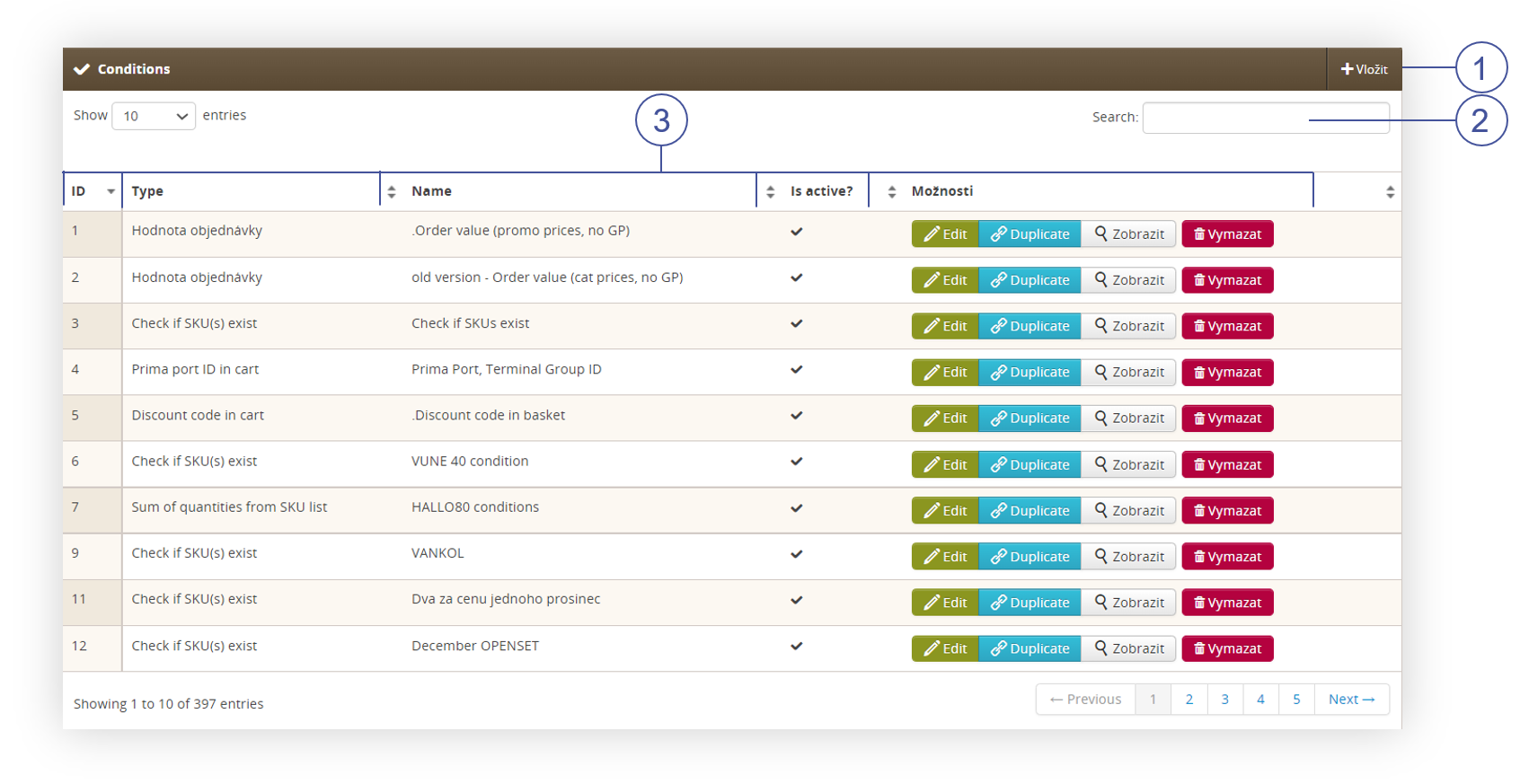Edit Dva za cenu jednoho prosinec
1520x784 pixels.
point(945,603)
